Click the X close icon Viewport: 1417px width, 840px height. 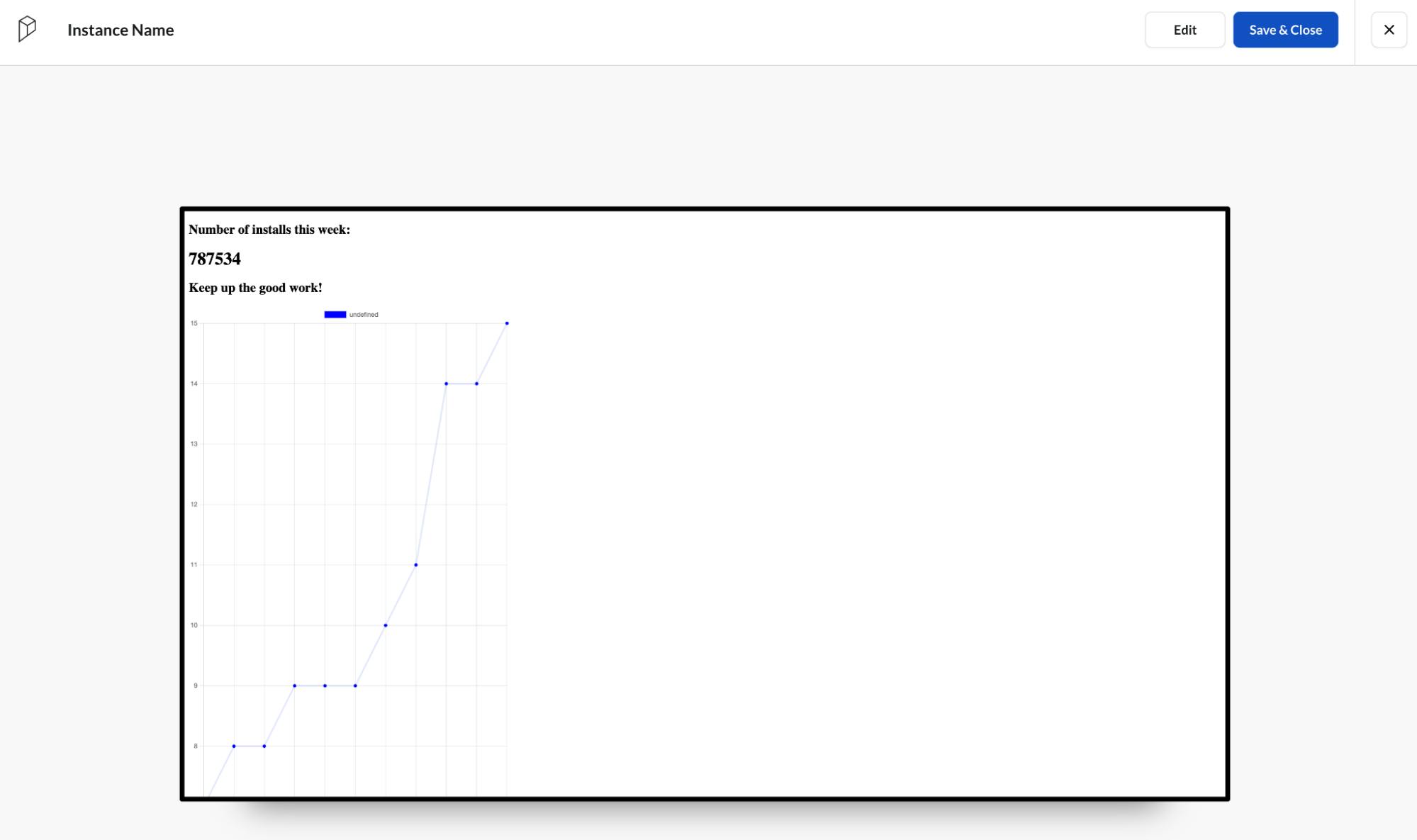coord(1389,30)
